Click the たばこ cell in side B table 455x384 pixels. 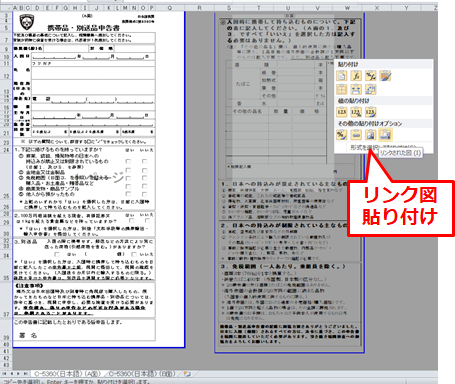click(243, 84)
